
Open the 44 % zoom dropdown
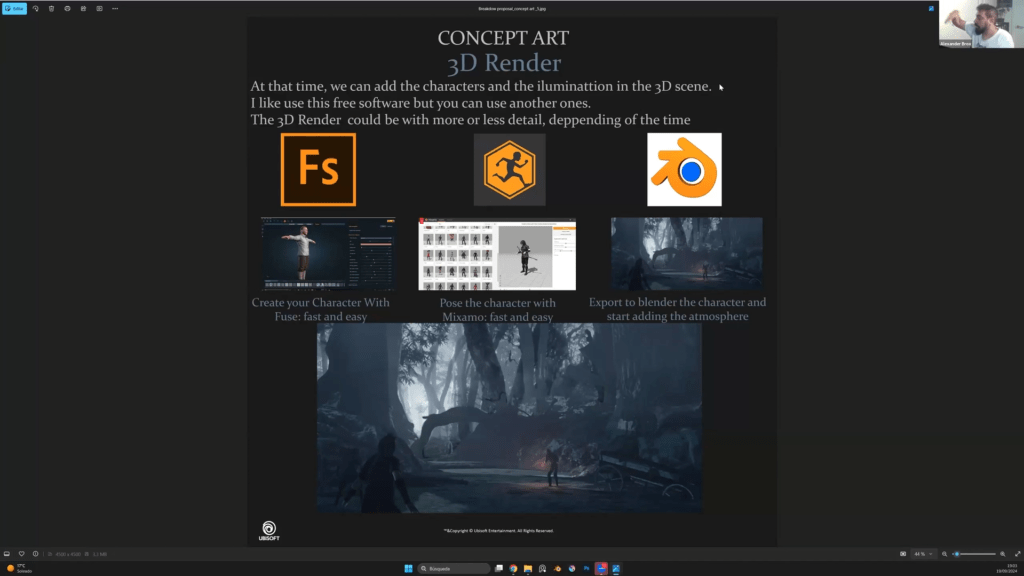coord(923,554)
